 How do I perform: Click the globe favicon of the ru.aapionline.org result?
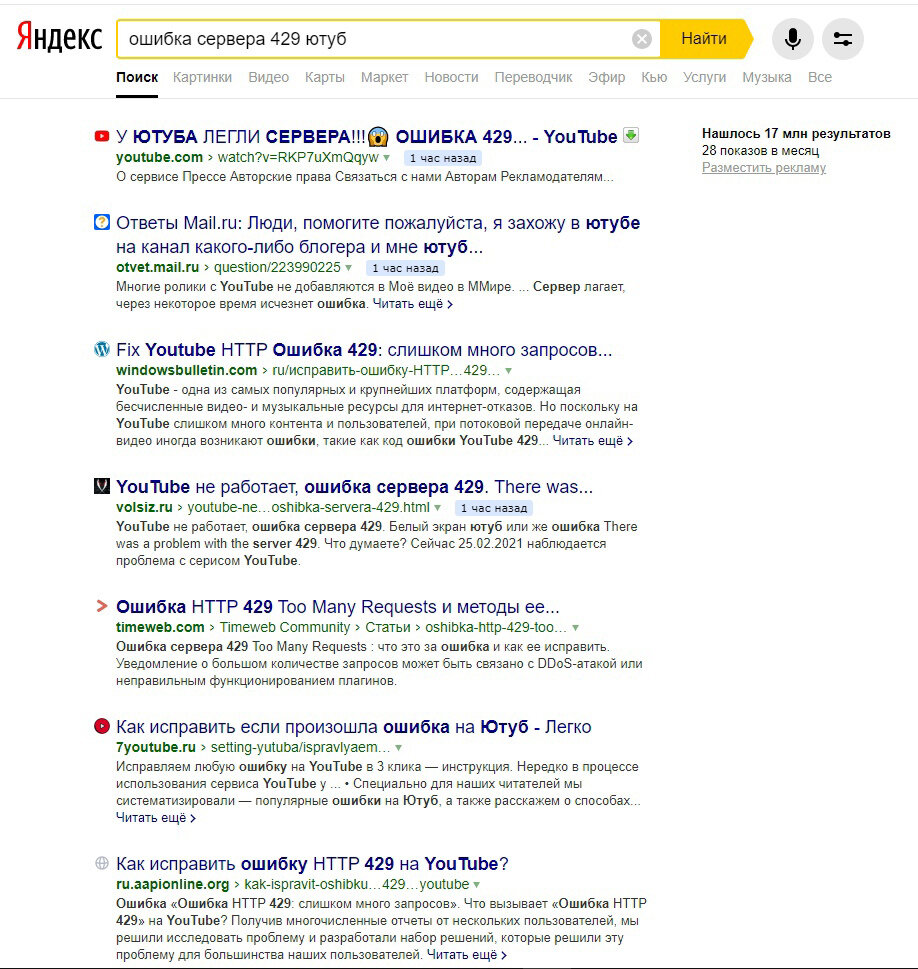(x=101, y=863)
